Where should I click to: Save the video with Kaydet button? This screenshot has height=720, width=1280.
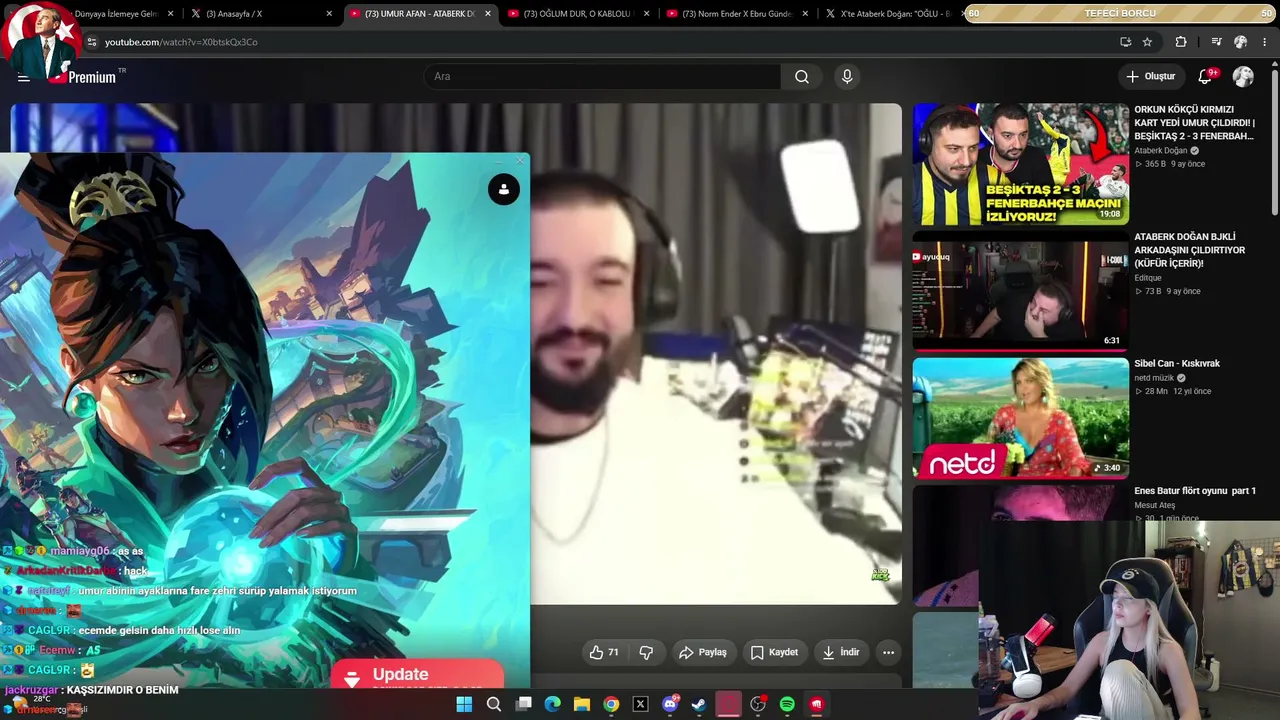pos(774,652)
